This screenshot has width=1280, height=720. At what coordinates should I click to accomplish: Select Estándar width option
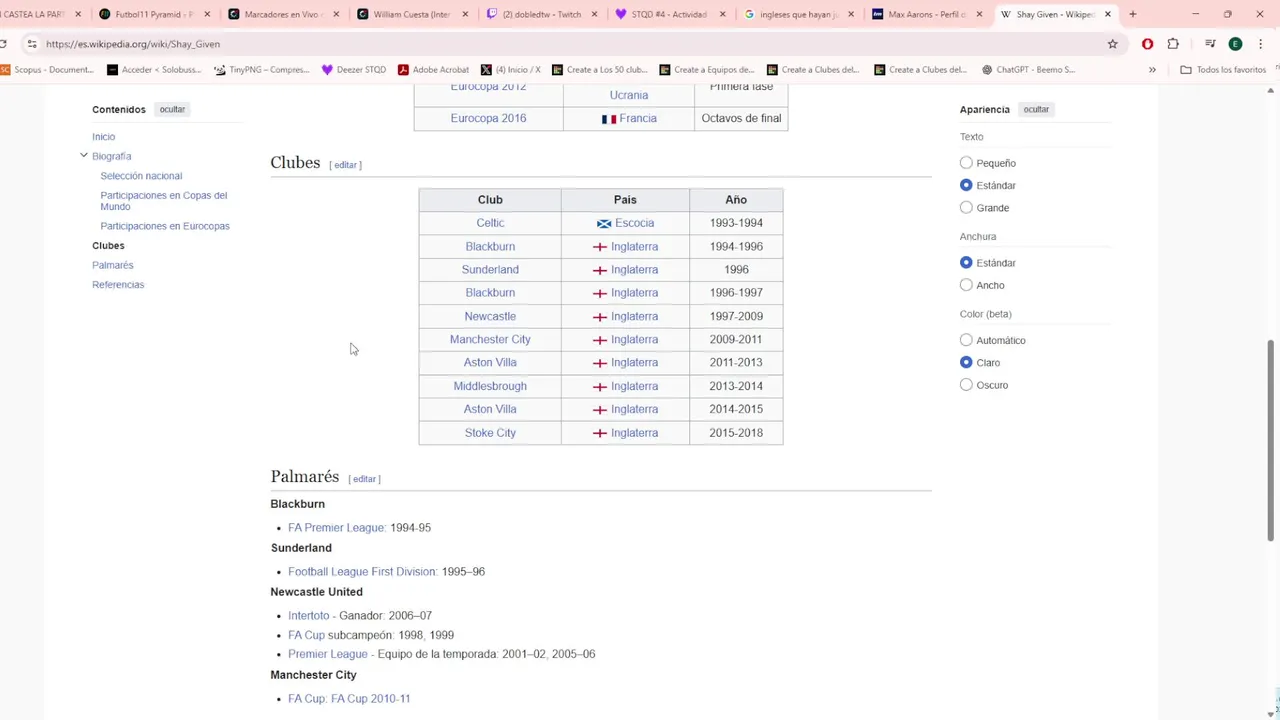click(966, 263)
